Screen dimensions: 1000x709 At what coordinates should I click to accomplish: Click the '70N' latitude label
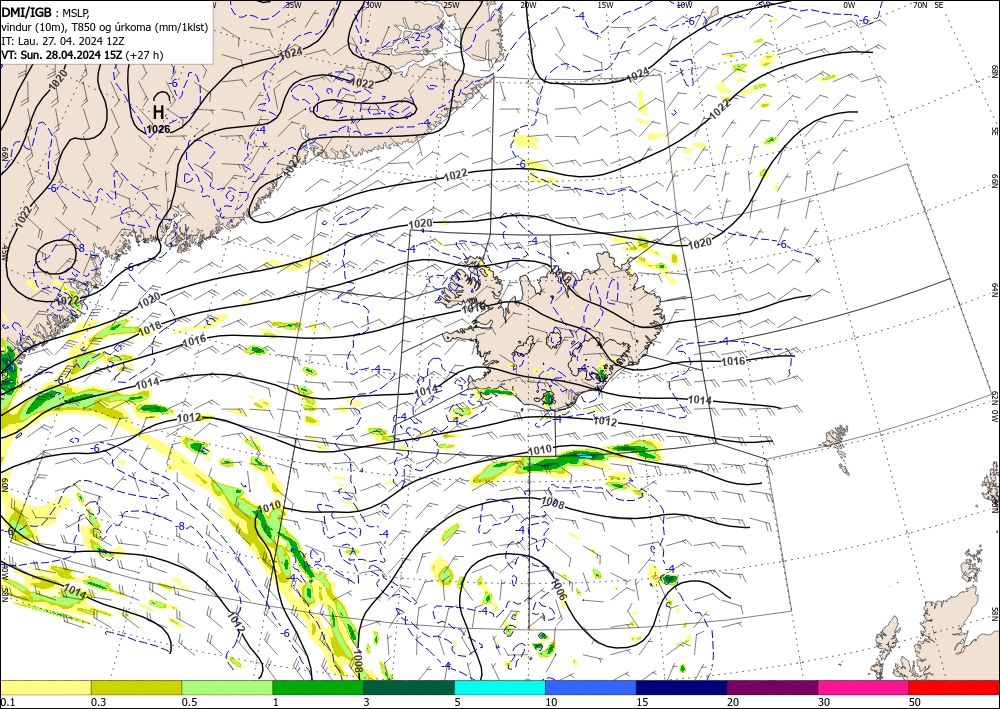920,5
